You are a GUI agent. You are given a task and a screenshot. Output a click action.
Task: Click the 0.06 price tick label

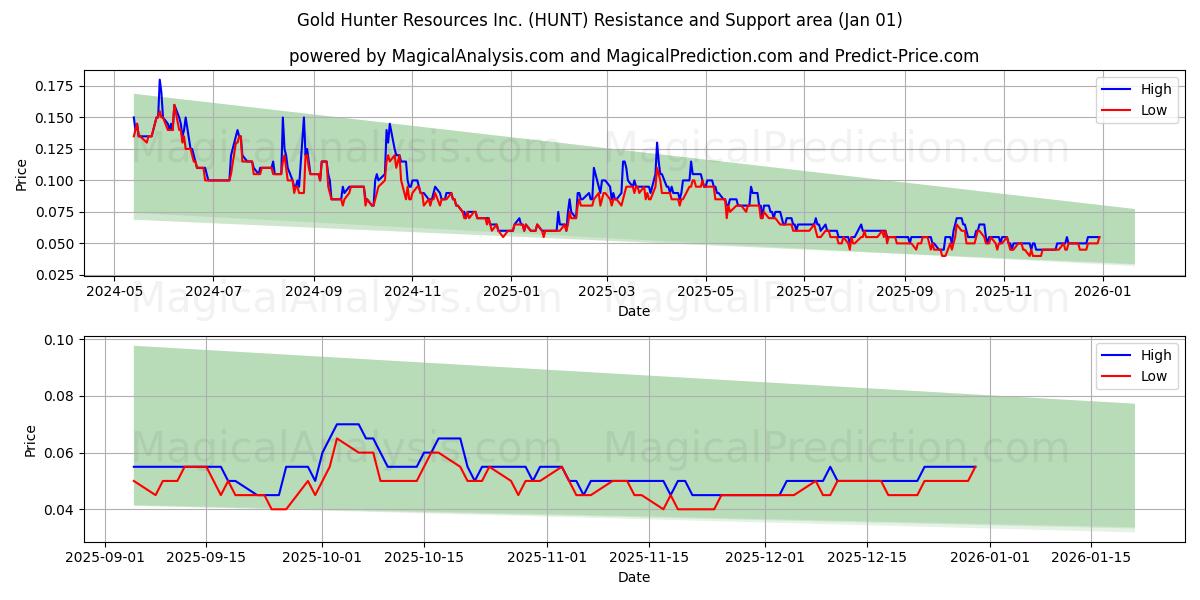click(60, 454)
